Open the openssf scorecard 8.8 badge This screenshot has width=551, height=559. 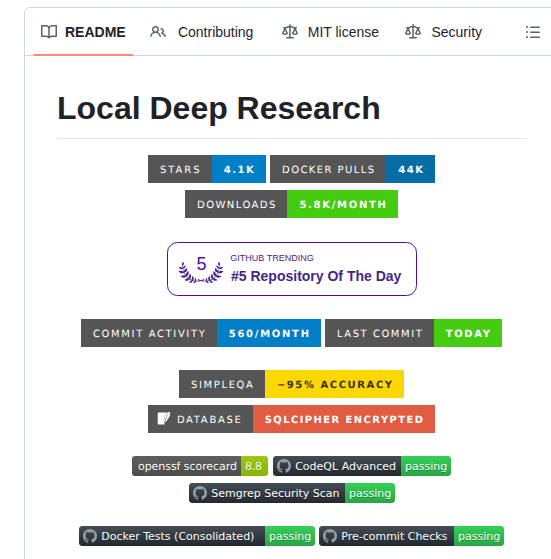pyautogui.click(x=200, y=466)
